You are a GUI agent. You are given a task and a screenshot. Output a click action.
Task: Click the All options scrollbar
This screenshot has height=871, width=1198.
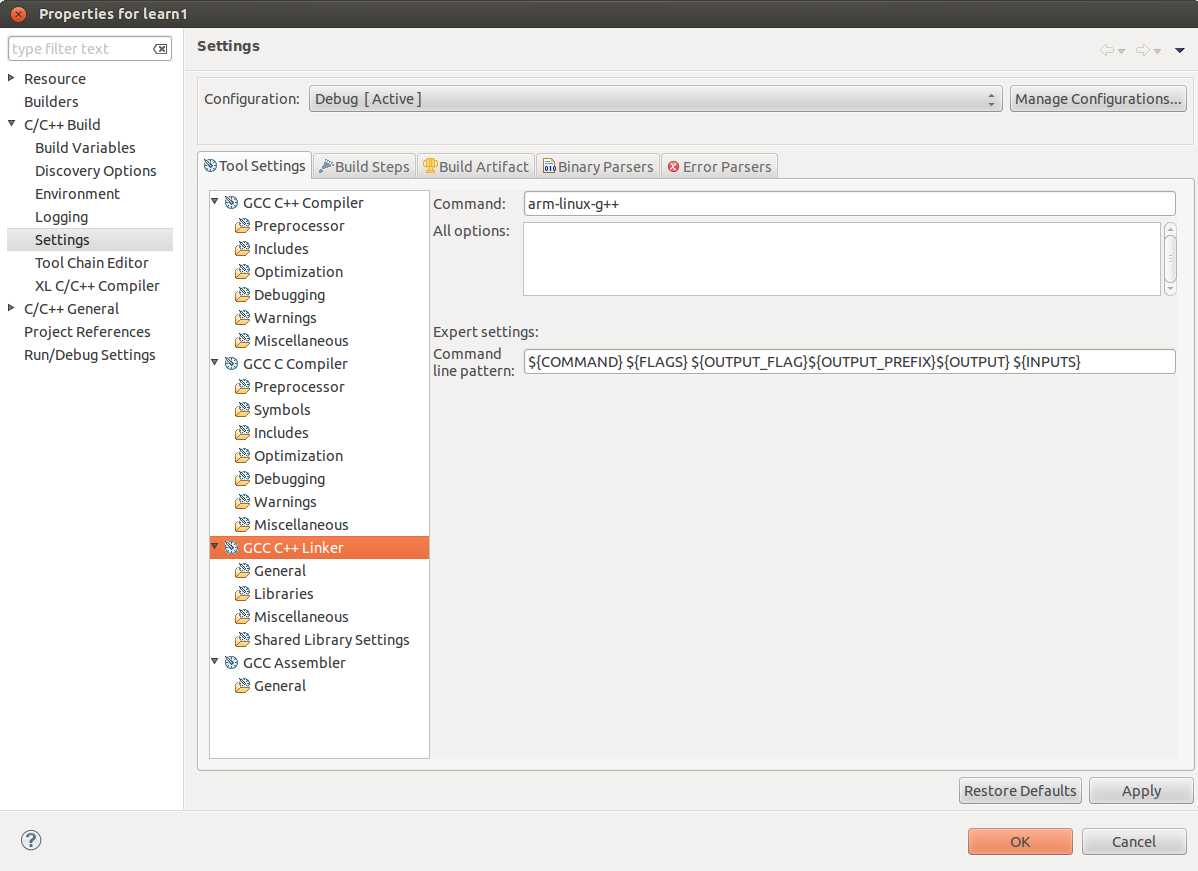pos(1170,259)
